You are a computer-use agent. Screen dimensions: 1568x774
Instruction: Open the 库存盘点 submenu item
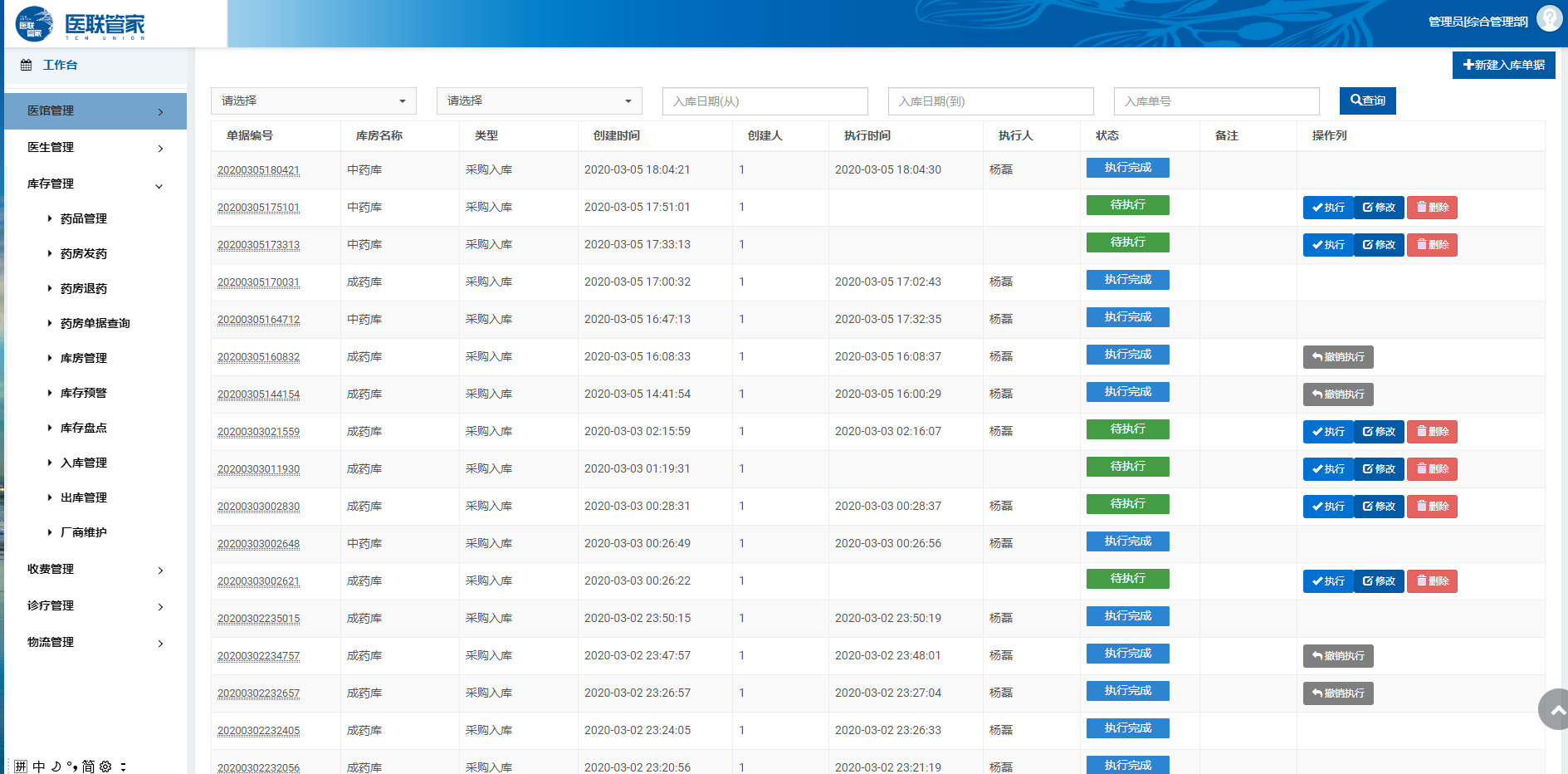point(83,428)
